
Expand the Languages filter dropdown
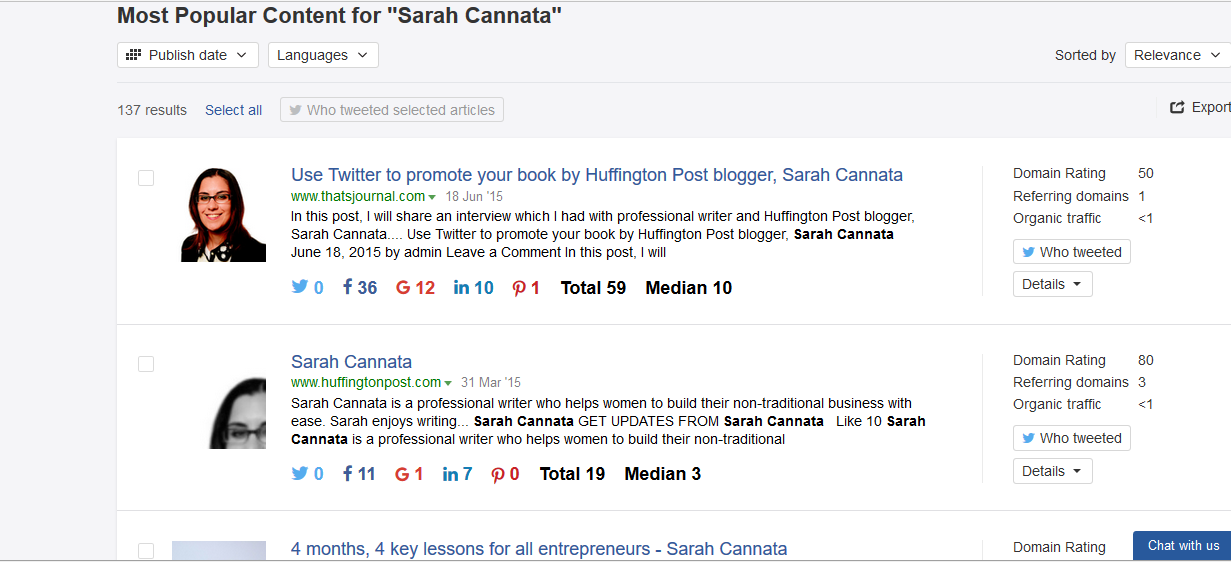pos(323,55)
